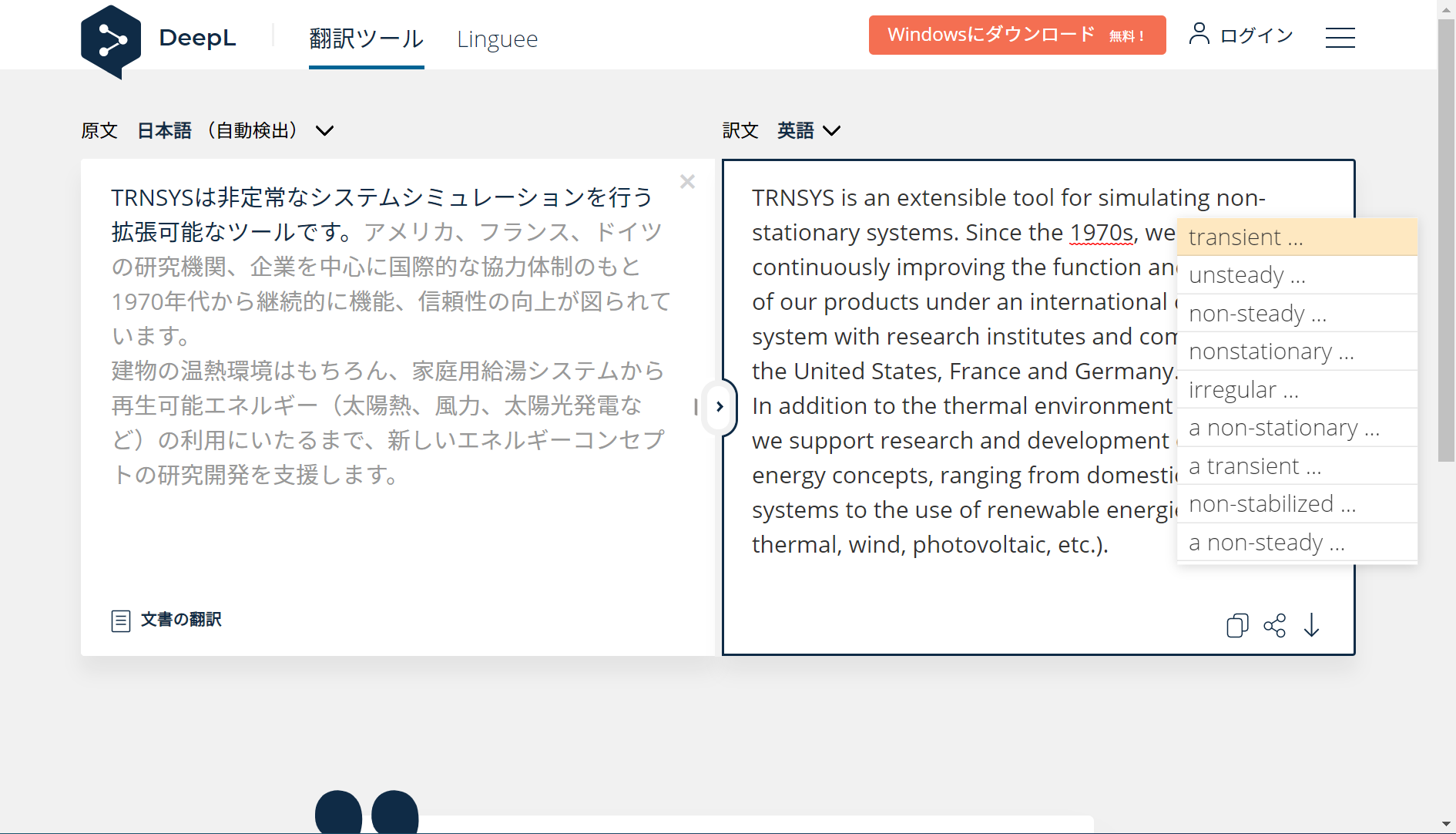
Task: Click the chevron arrow between text panels
Action: (720, 406)
